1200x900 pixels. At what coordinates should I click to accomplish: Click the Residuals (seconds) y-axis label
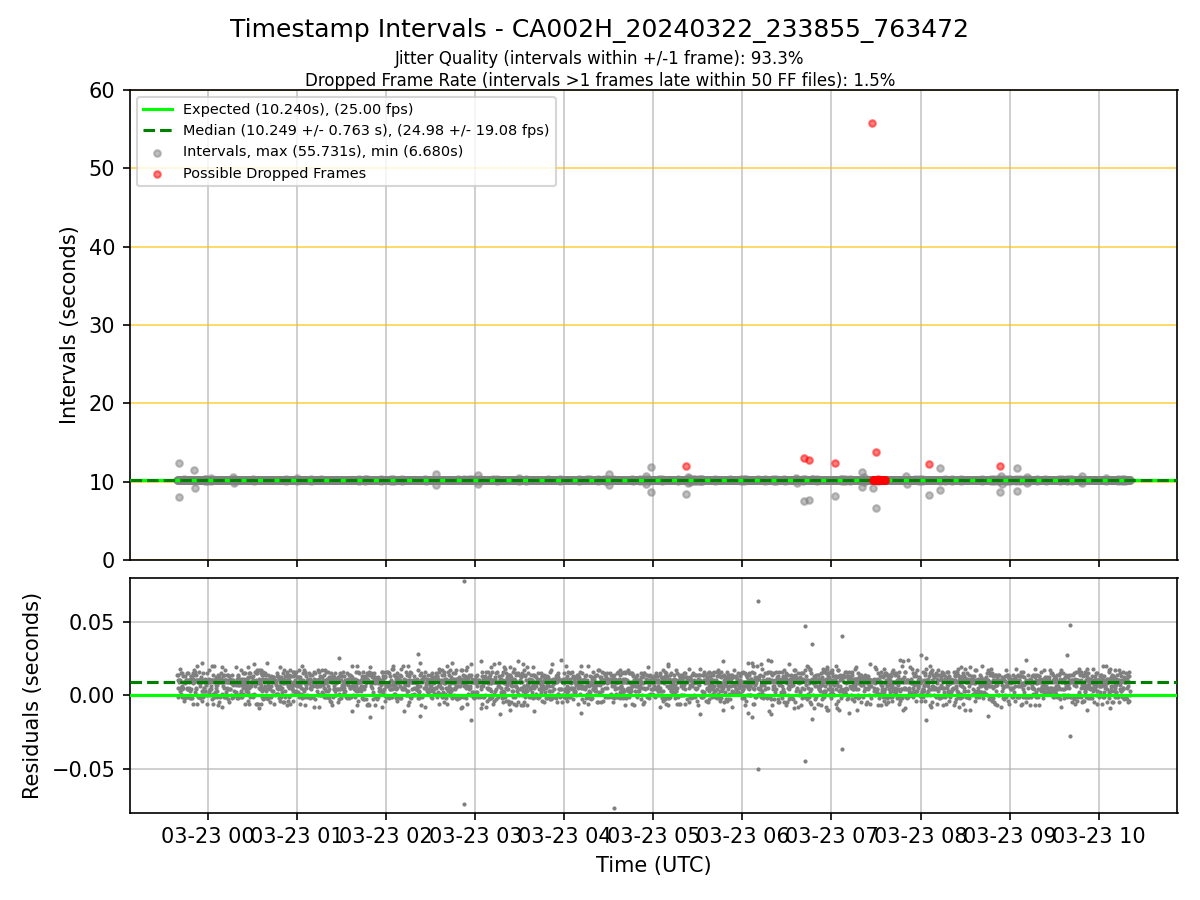(32, 696)
